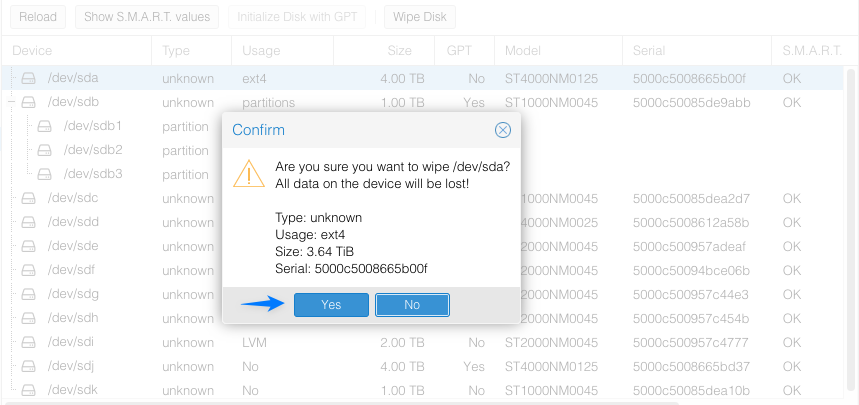Click ST4000NM0125 model in /dev/sdj row
Screen dimensions: 859x405
point(551,366)
